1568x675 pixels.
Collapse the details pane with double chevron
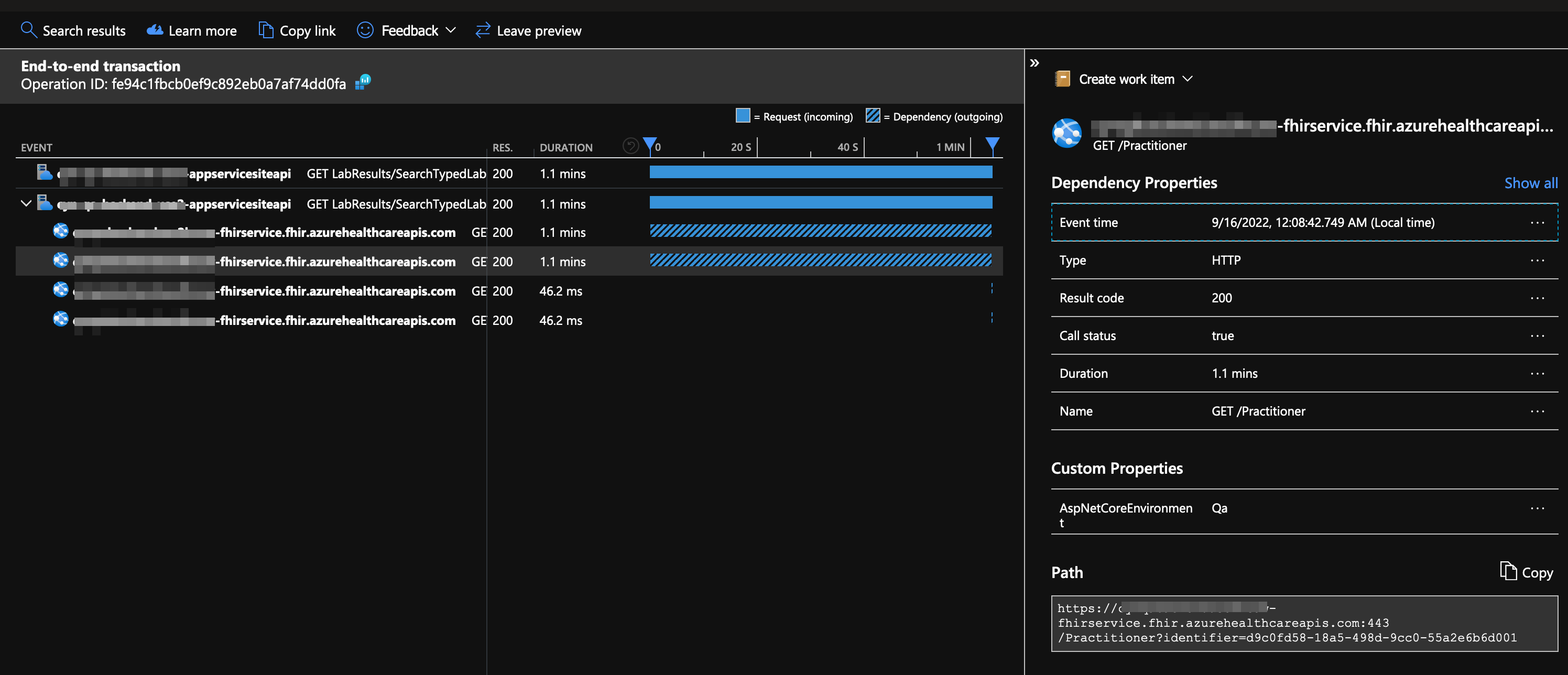(1034, 63)
